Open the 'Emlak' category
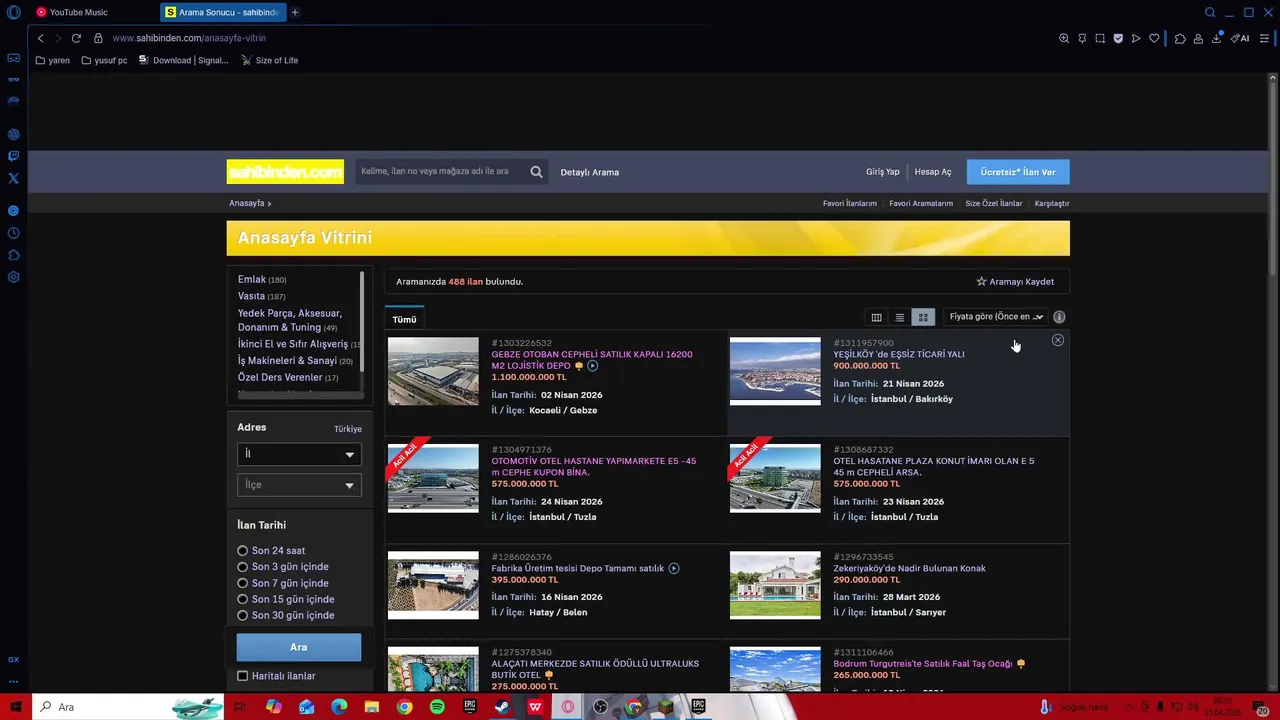 252,280
